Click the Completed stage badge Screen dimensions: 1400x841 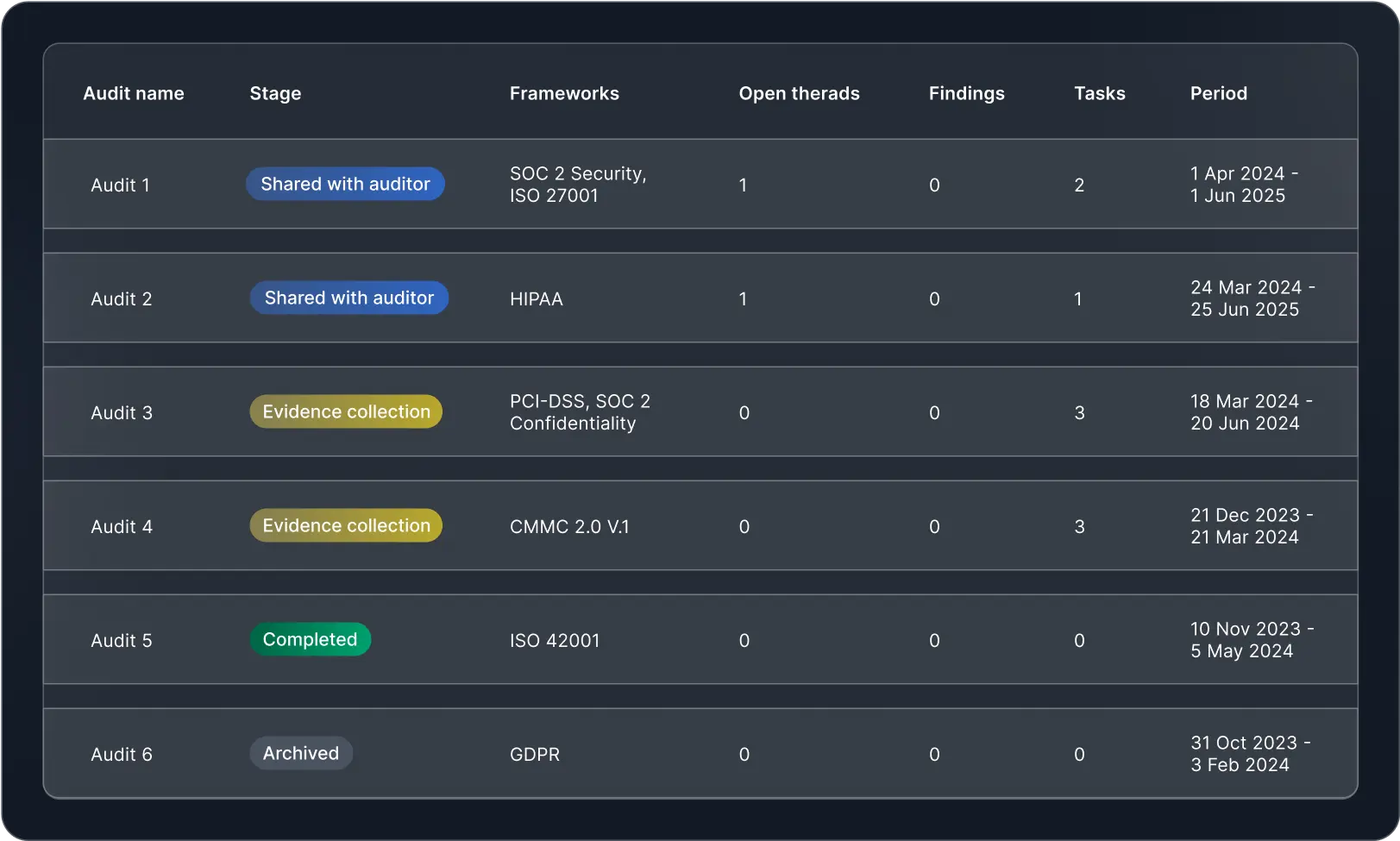coord(310,639)
